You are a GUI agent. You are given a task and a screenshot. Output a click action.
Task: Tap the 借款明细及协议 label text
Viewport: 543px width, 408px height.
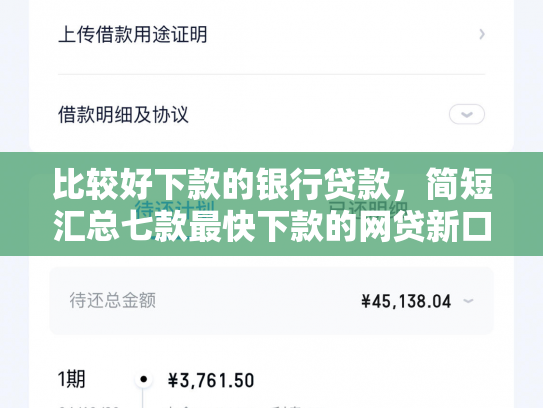[x=123, y=114]
